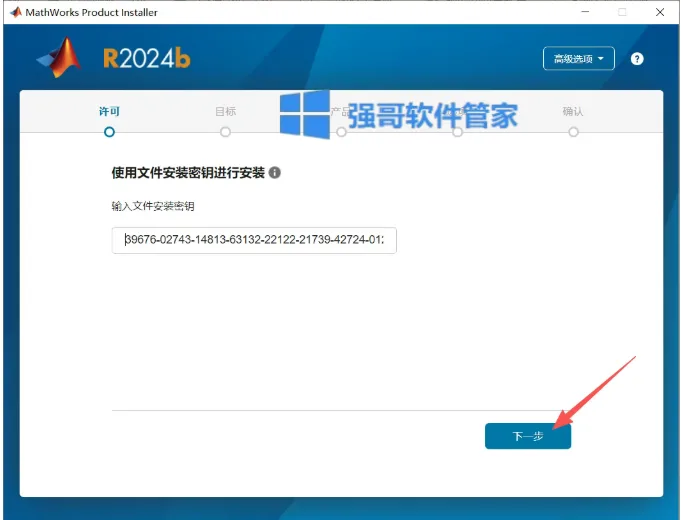Close the MathWorks Product Installer window
681x520 pixels.
[660, 12]
